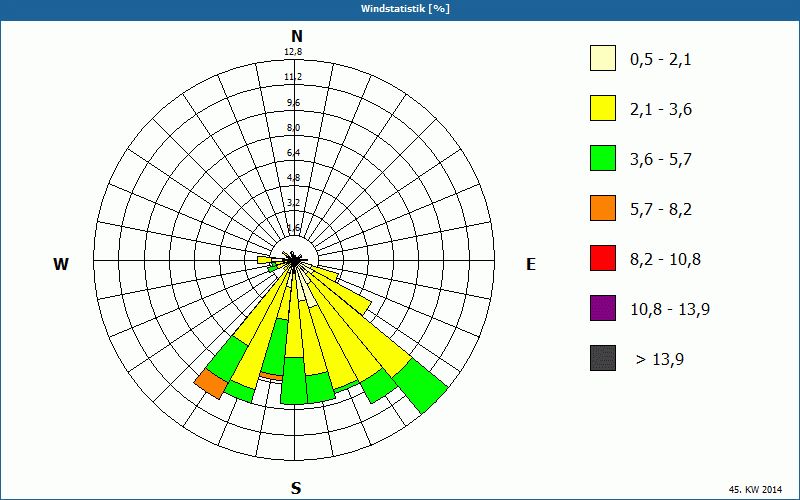
Task: Click the 9,6 ring scale value
Action: [293, 103]
